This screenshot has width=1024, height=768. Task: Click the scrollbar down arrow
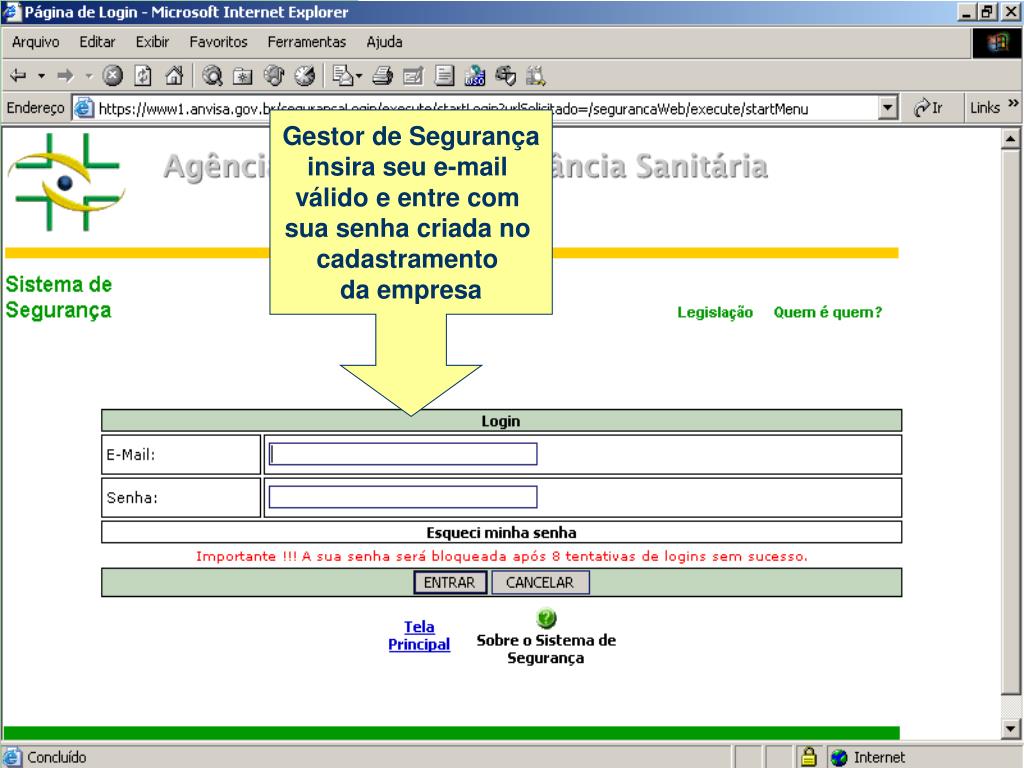1010,728
